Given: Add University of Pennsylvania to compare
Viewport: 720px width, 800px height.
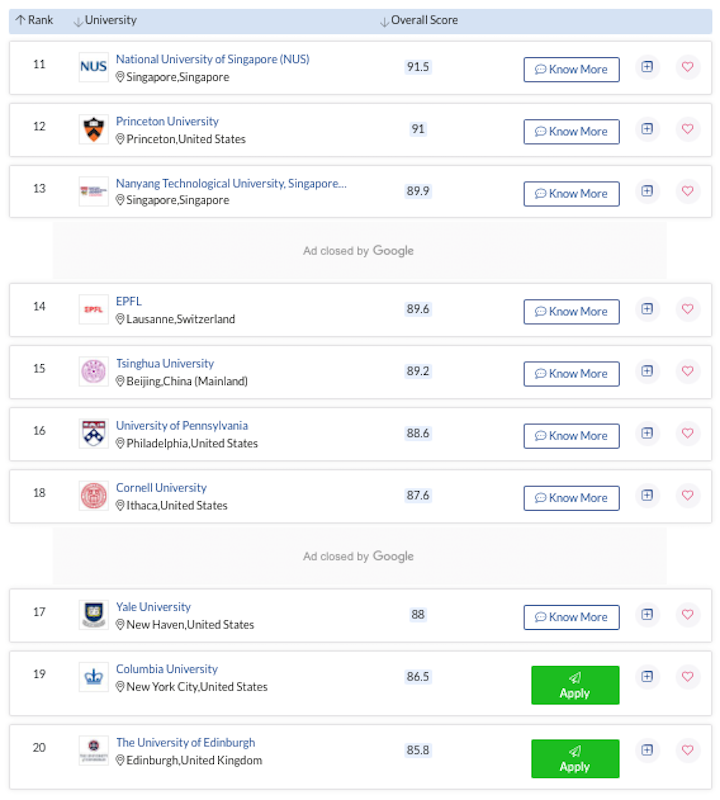Looking at the screenshot, I should 647,433.
